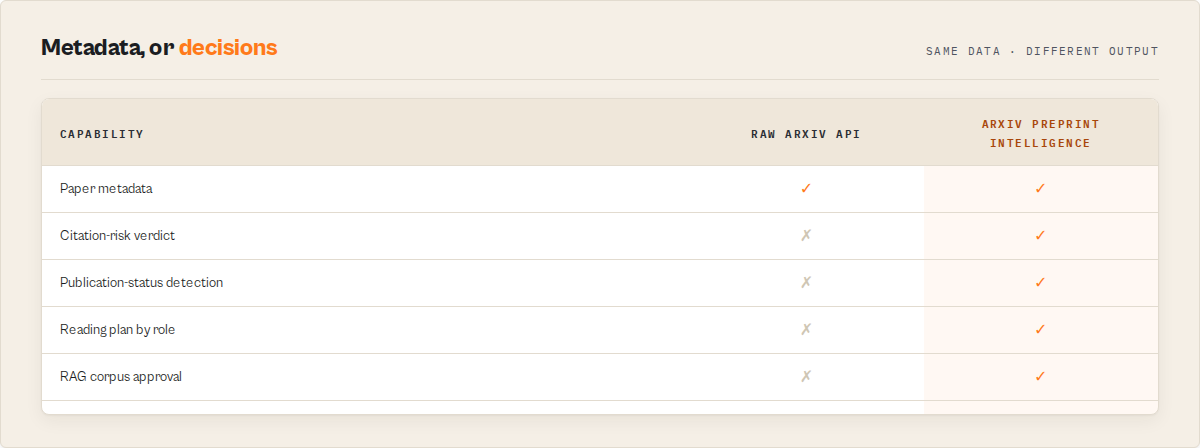Viewport: 1200px width, 448px height.
Task: Click the Publication-status detection row label
Action: tap(141, 282)
